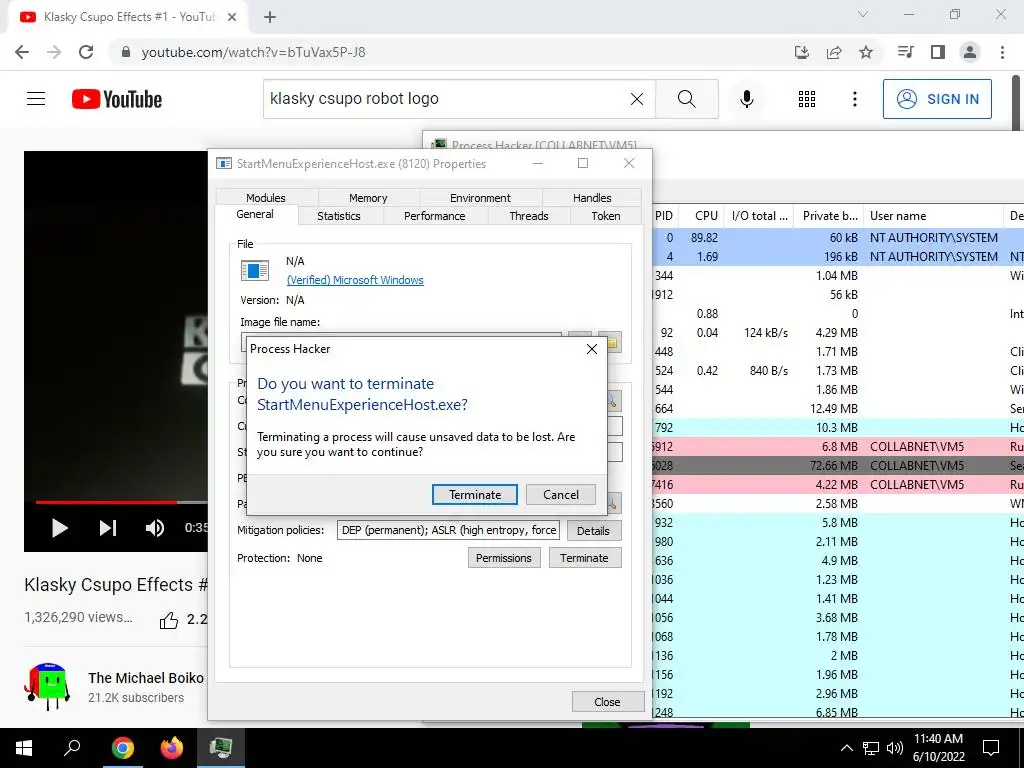Open the Statistics tab
Image resolution: width=1024 pixels, height=768 pixels.
[x=339, y=216]
